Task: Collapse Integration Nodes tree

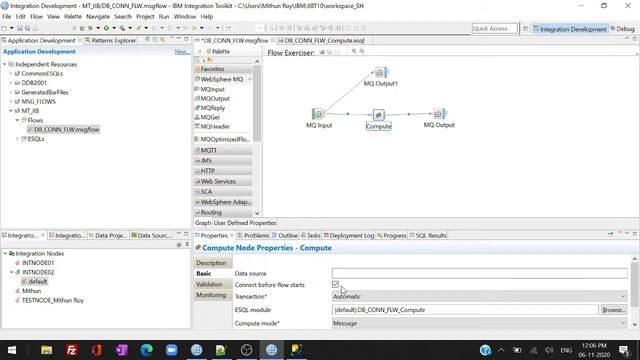Action: click(x=5, y=253)
